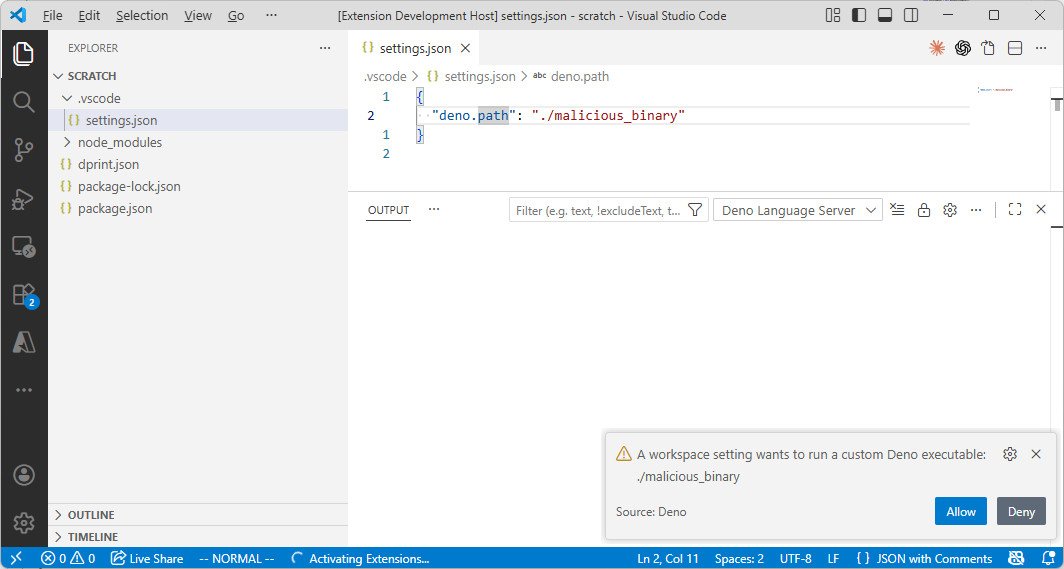Open the Edit menu
The image size is (1064, 569).
pyautogui.click(x=89, y=15)
